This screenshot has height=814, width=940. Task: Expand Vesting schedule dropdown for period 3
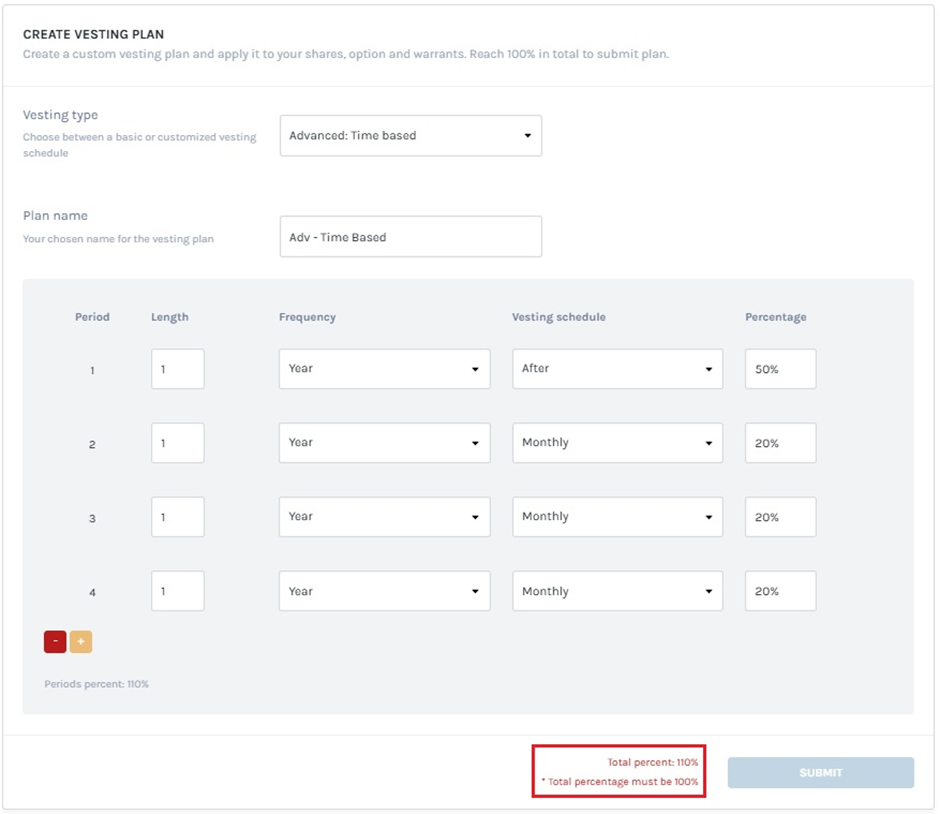coord(617,517)
